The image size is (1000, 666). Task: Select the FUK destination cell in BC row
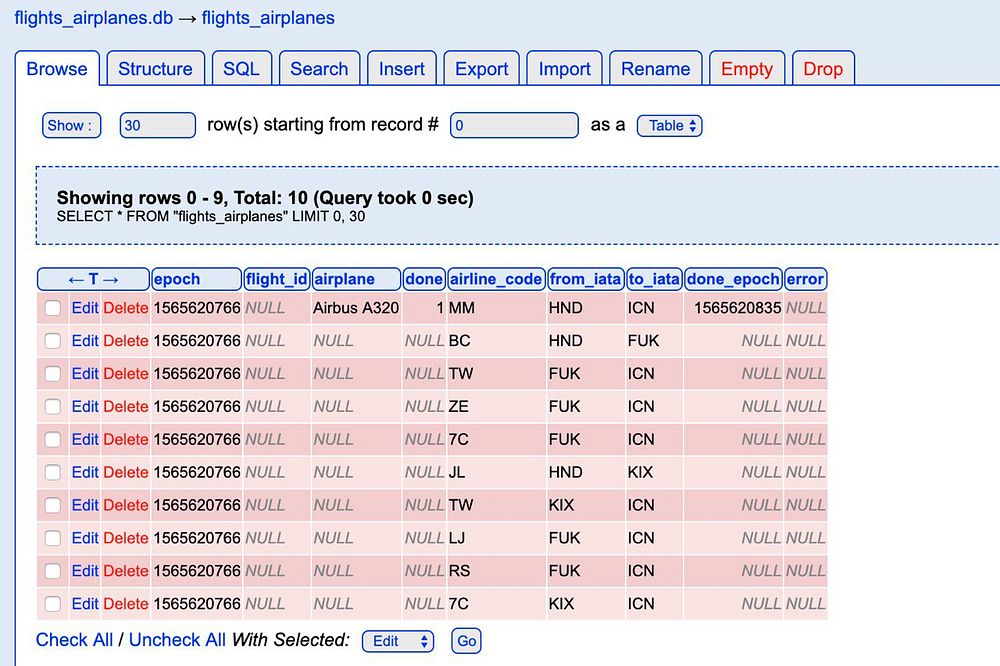point(654,341)
